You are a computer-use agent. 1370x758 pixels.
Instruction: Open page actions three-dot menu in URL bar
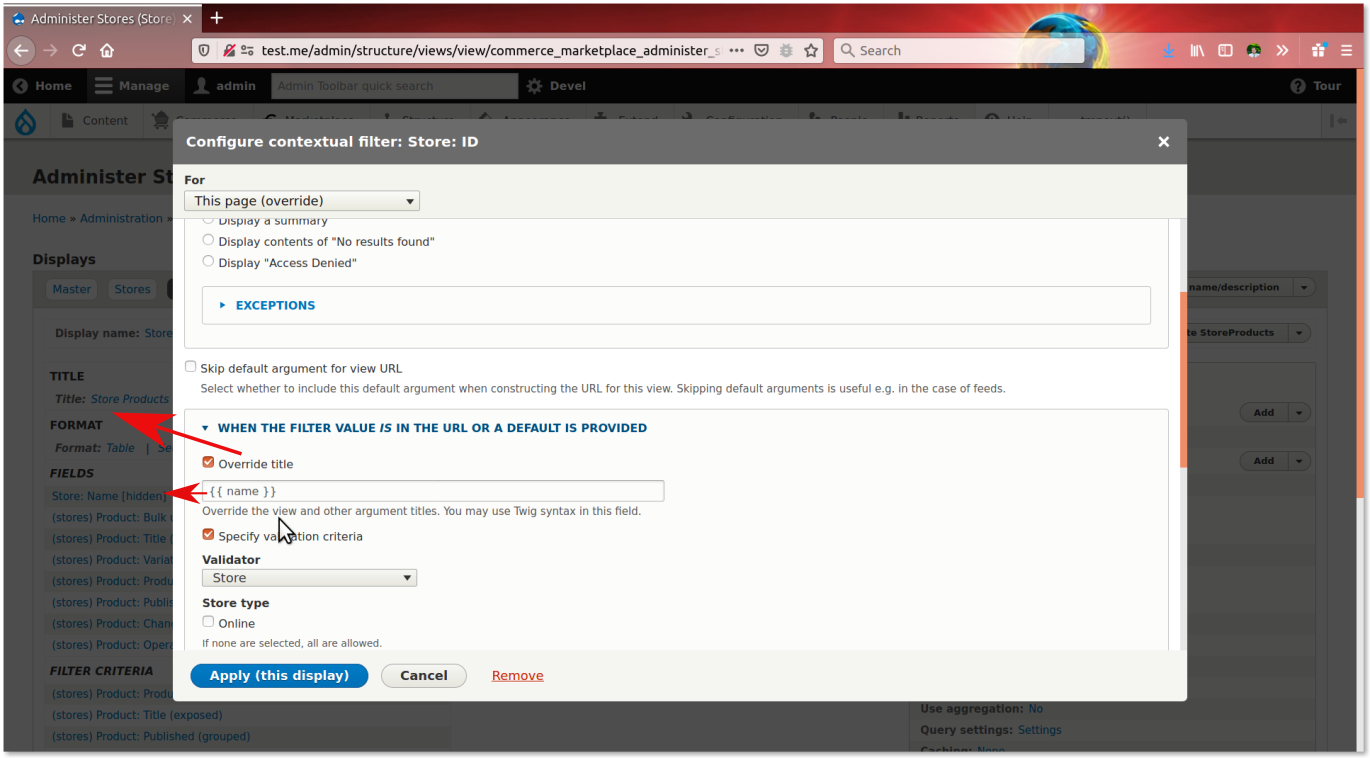(x=737, y=50)
